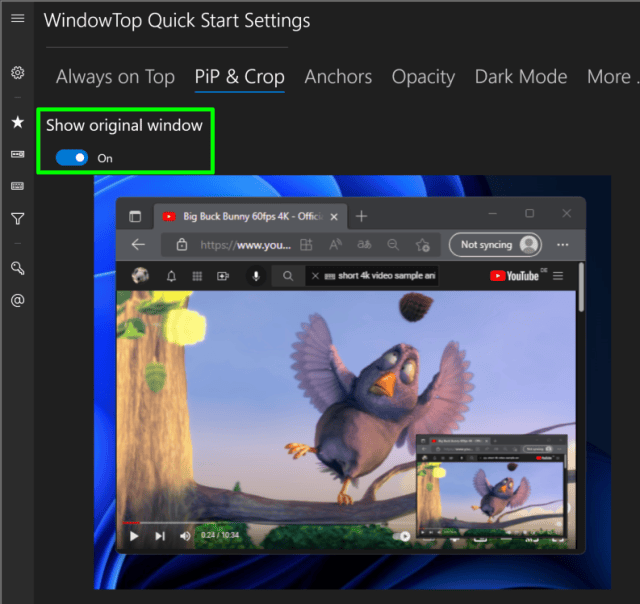Open the funnel filter sidebar icon
This screenshot has width=640, height=604.
(18, 219)
